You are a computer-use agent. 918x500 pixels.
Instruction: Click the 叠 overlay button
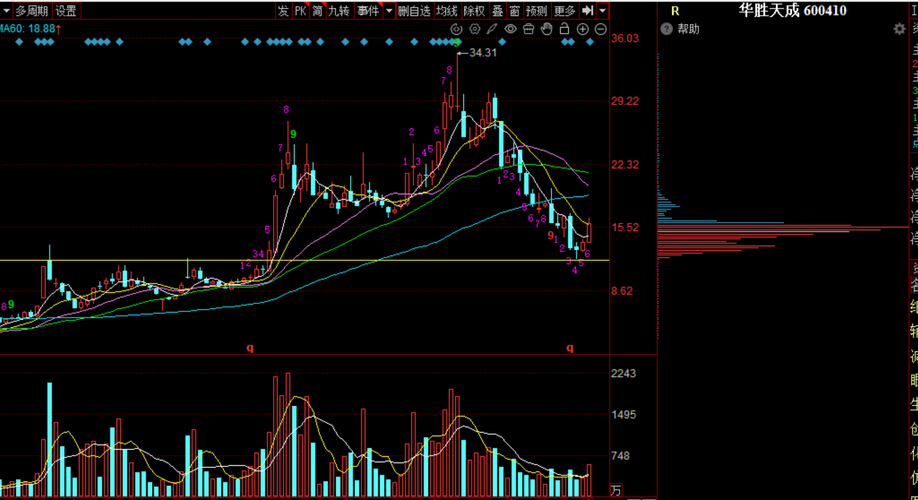[x=497, y=11]
